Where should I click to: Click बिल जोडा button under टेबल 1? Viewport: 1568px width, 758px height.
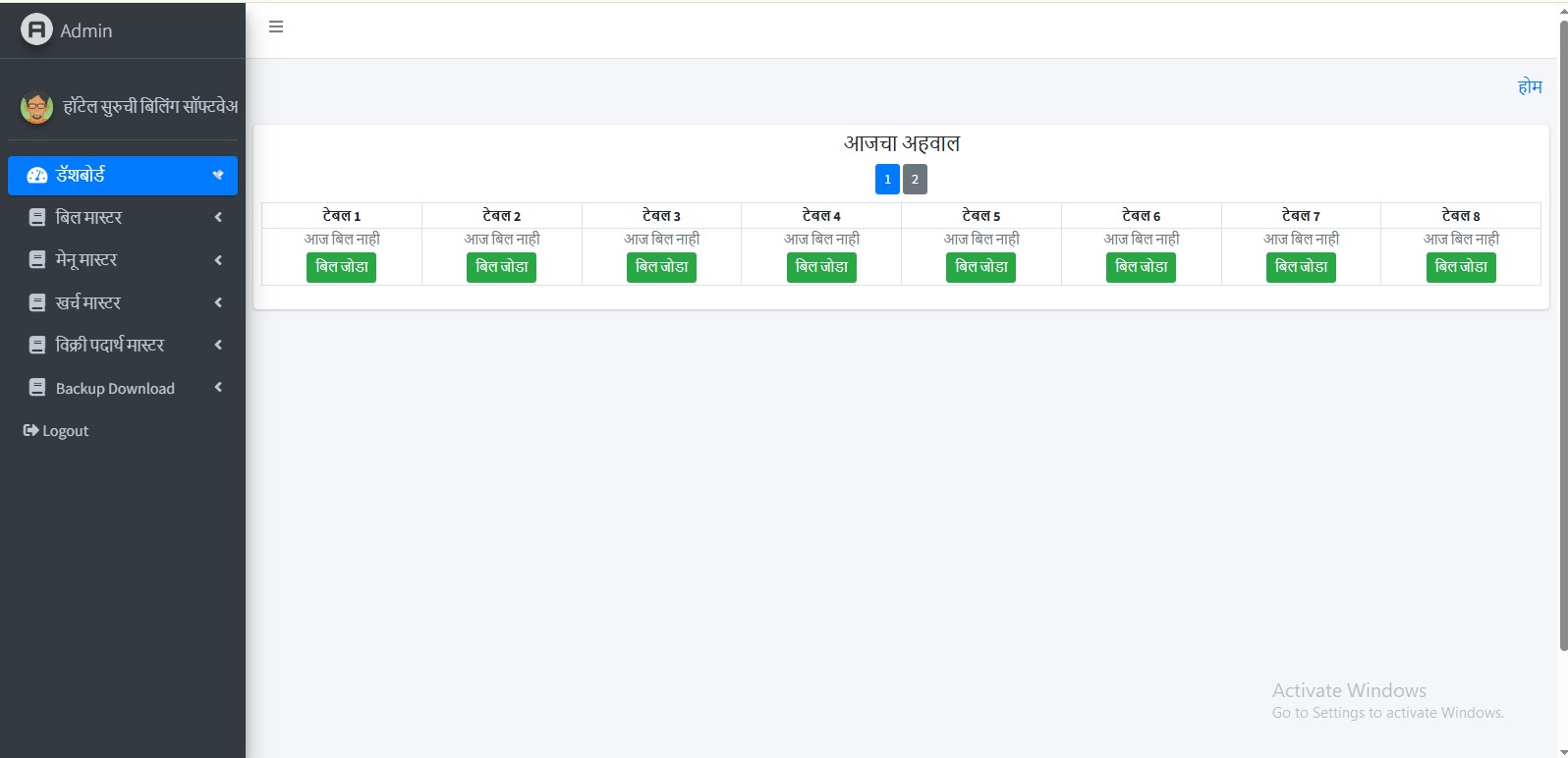(x=342, y=267)
